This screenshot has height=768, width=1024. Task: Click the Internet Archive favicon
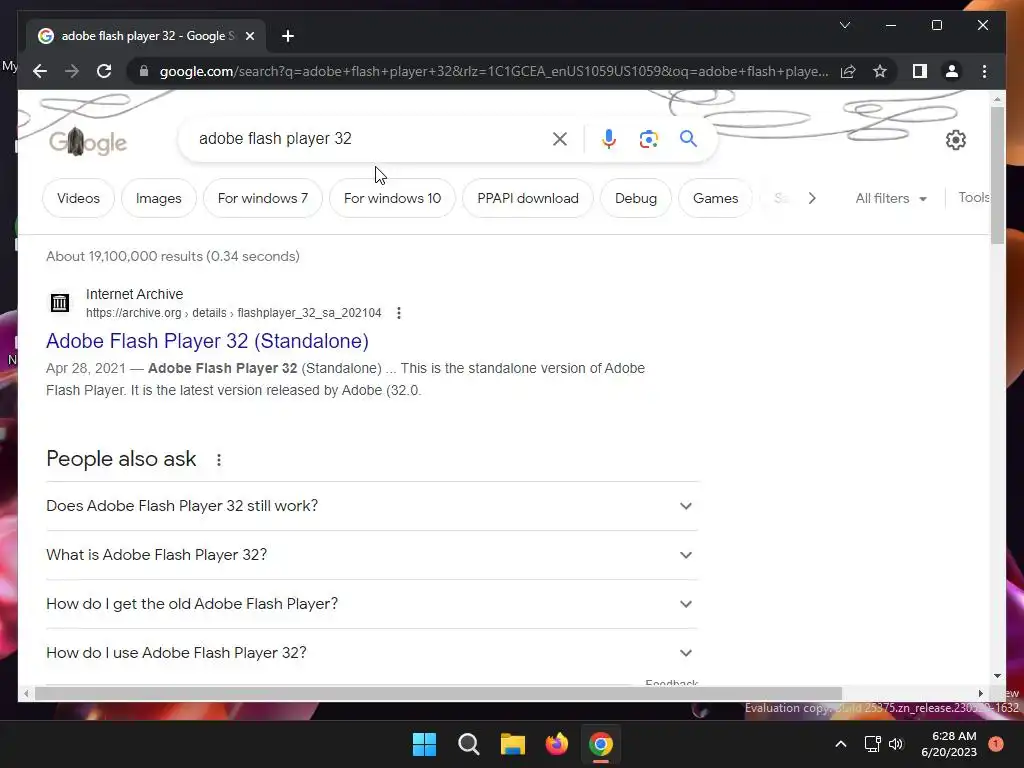tap(59, 303)
